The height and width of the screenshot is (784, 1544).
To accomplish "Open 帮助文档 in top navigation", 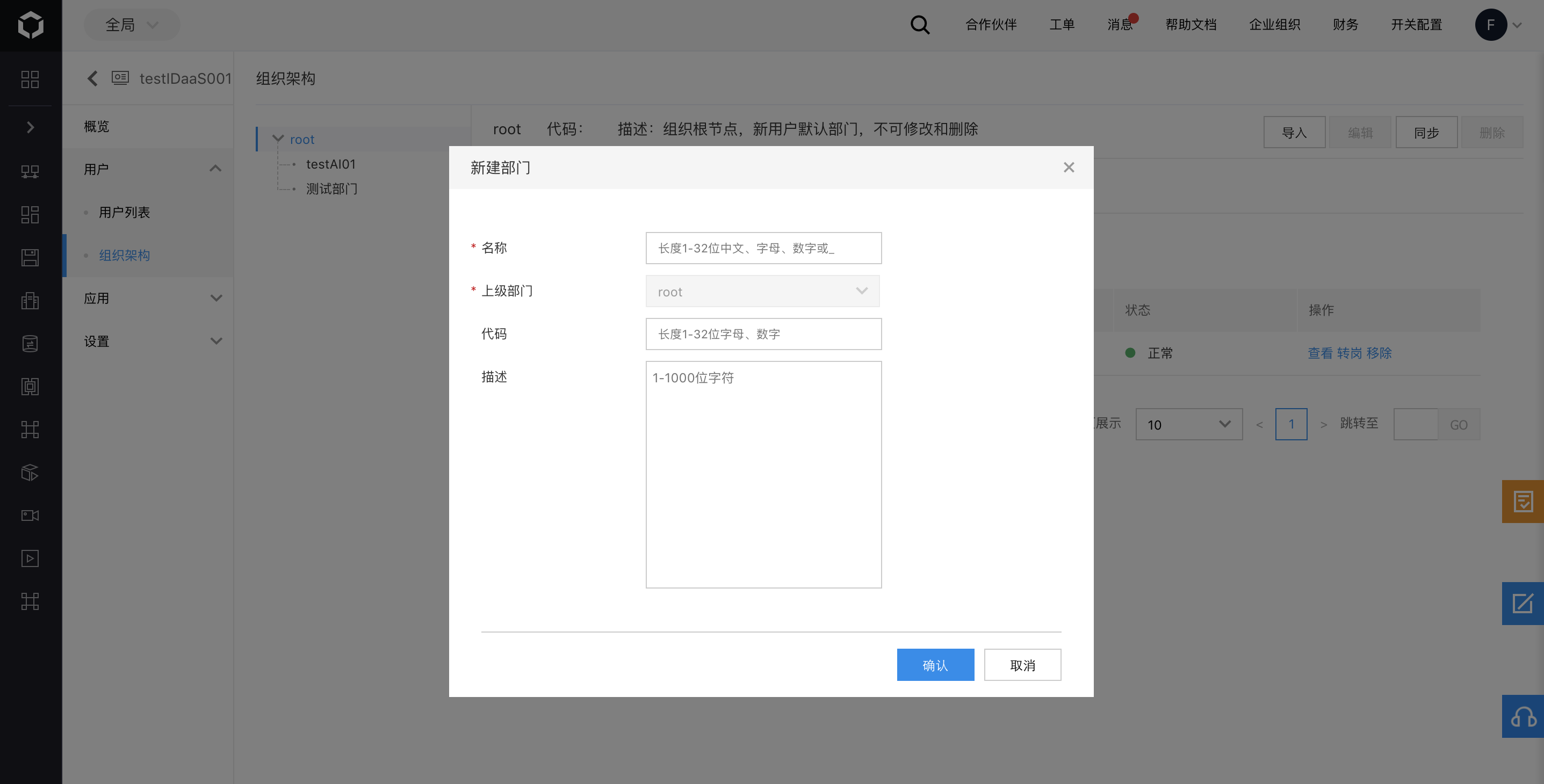I will click(1191, 25).
